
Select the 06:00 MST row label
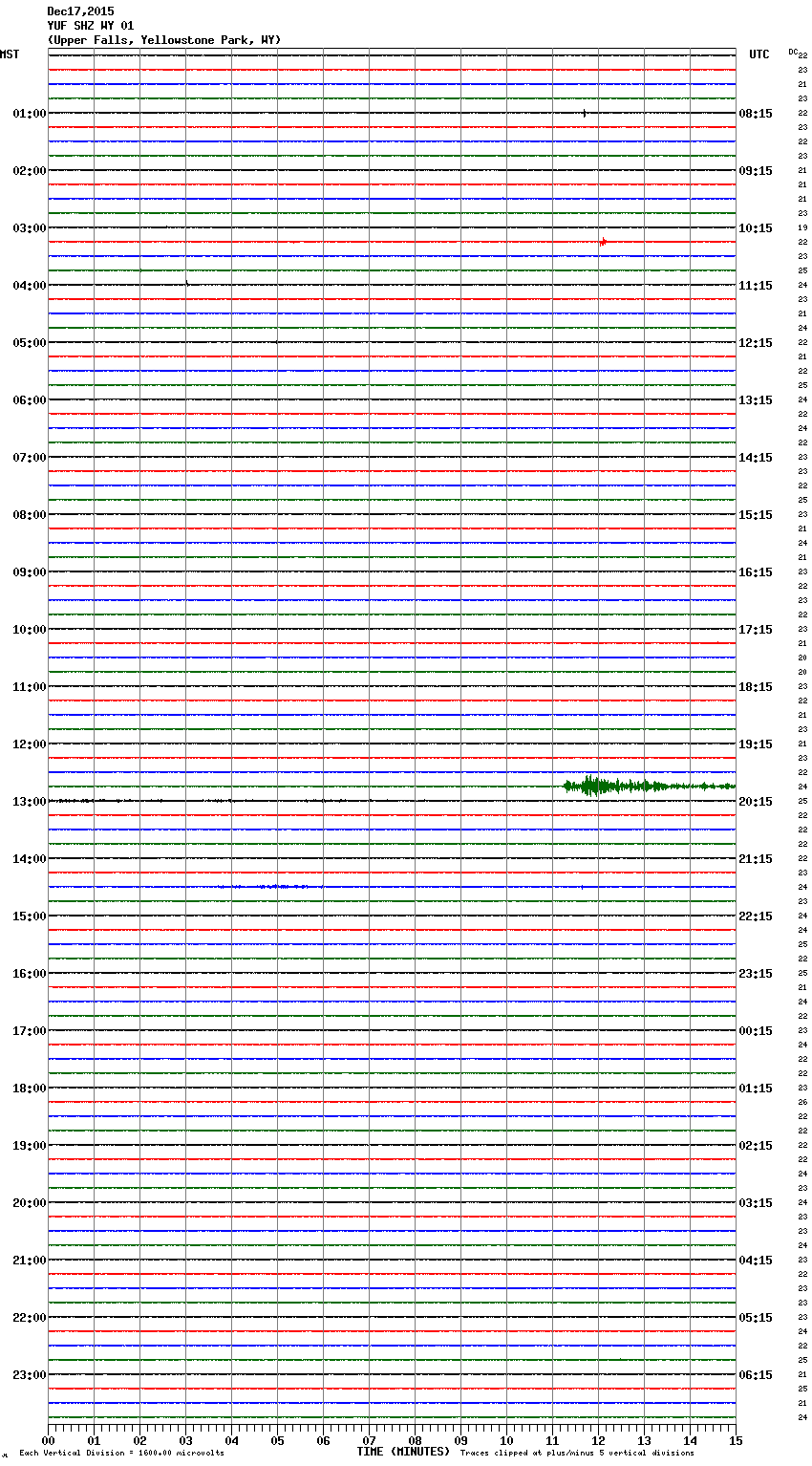[29, 400]
